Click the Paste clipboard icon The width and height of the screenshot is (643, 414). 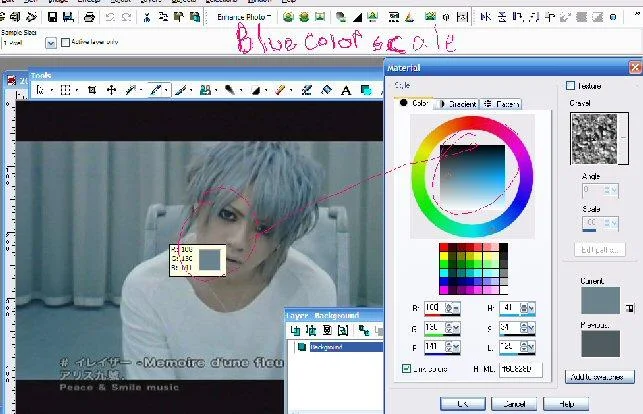click(x=179, y=17)
